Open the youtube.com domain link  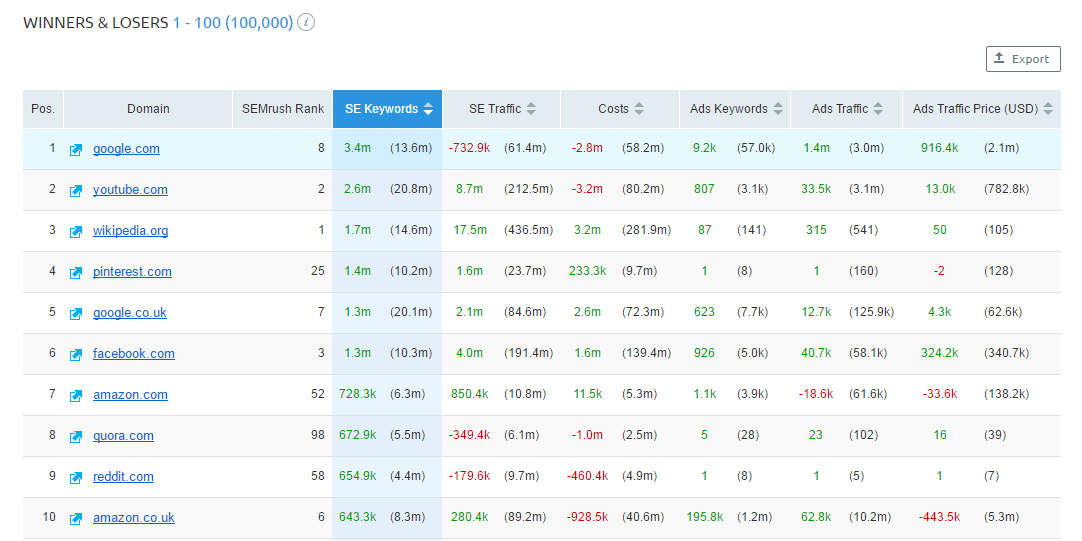[x=130, y=190]
